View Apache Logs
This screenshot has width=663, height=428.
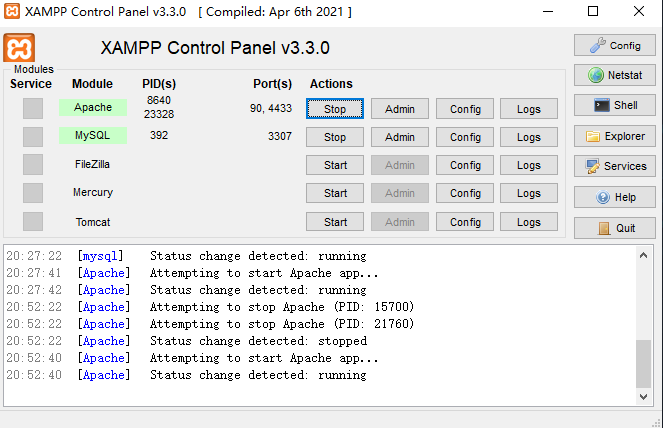(529, 109)
